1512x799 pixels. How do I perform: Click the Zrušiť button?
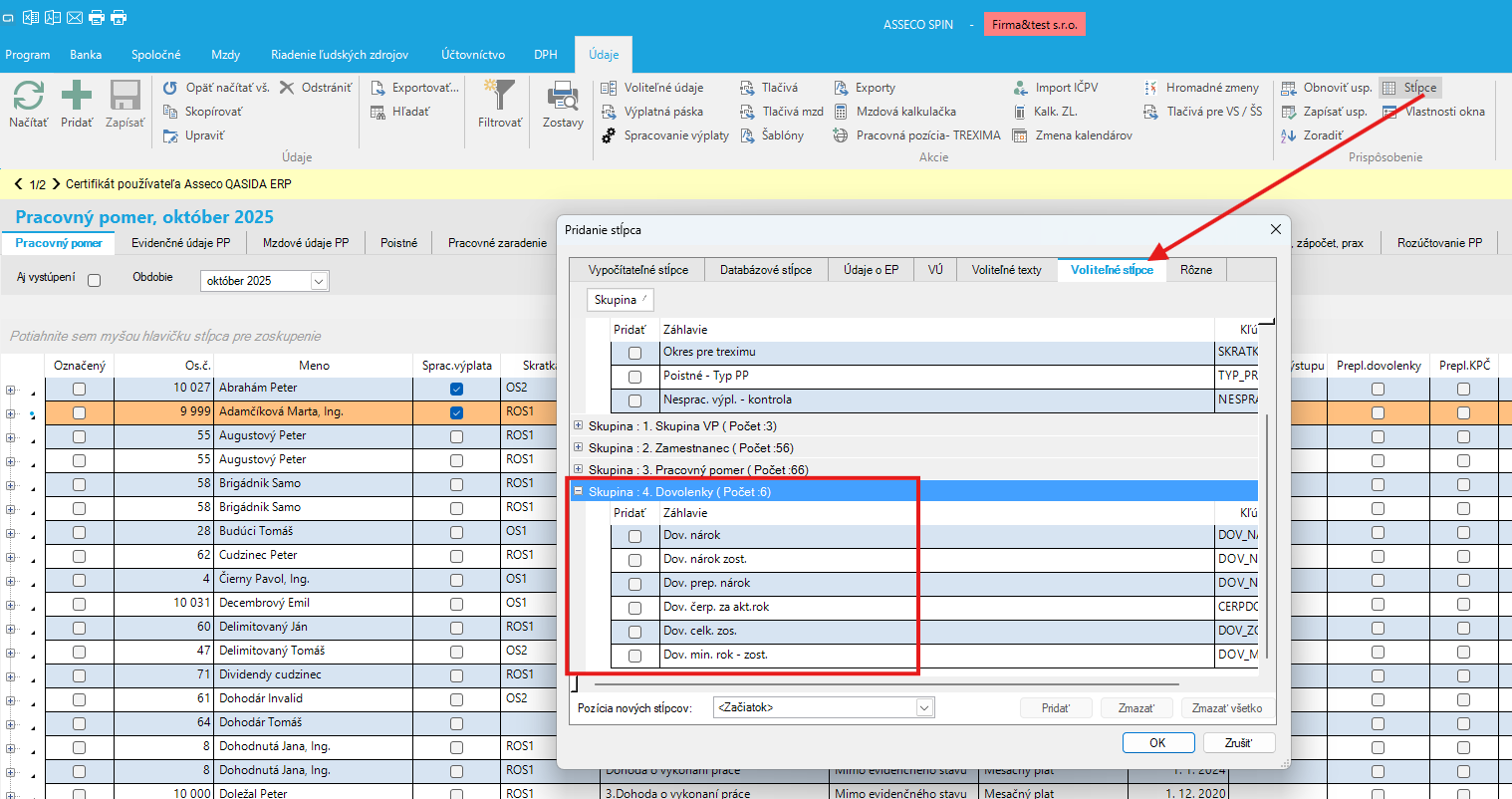point(1238,742)
